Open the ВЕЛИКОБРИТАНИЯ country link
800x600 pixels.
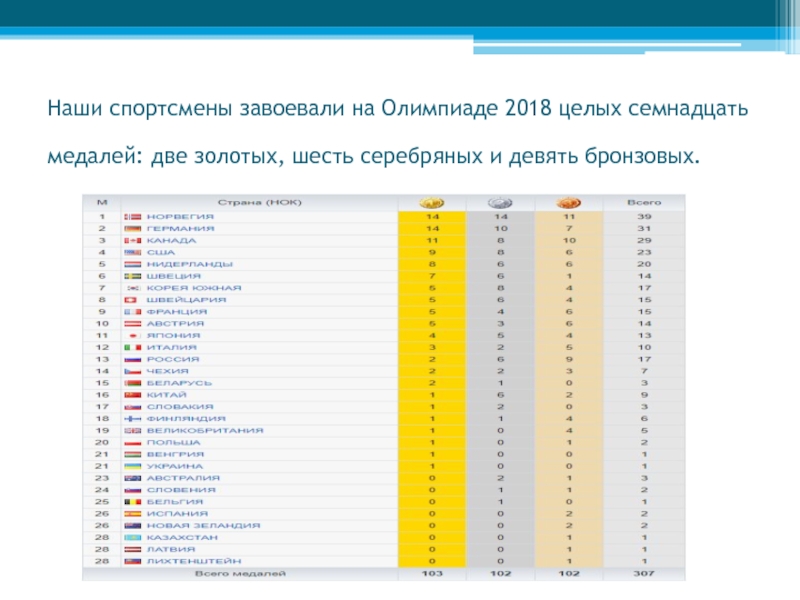(204, 430)
